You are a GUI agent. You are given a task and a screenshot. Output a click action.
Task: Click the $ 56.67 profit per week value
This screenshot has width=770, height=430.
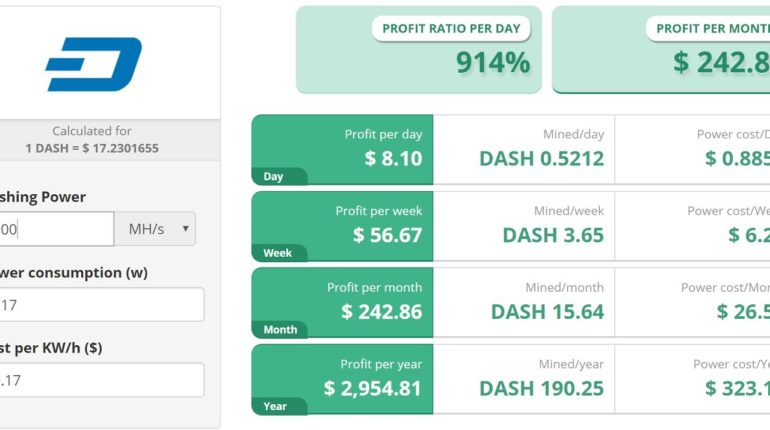point(387,235)
